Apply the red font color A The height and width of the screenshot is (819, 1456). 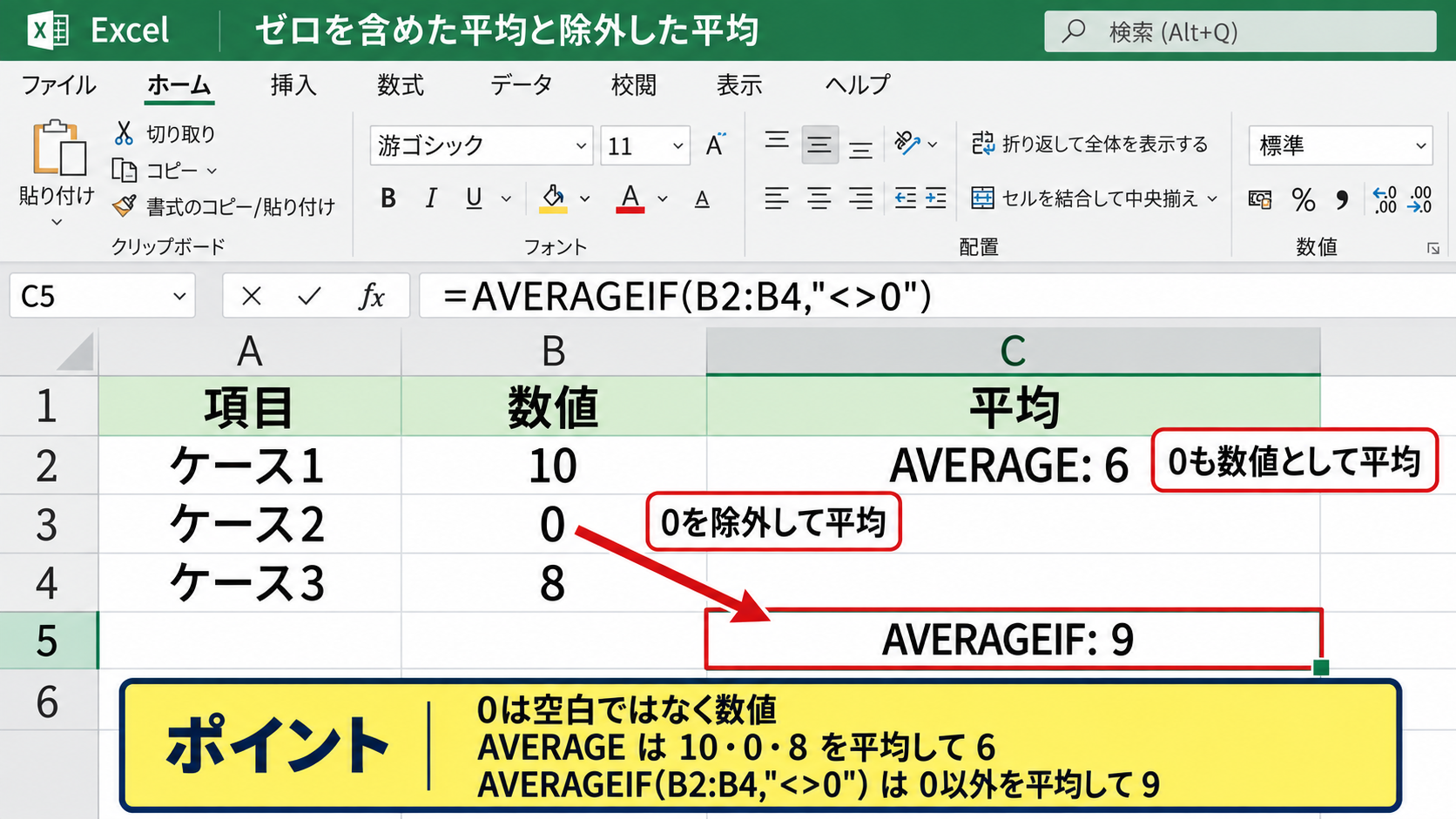coord(630,198)
